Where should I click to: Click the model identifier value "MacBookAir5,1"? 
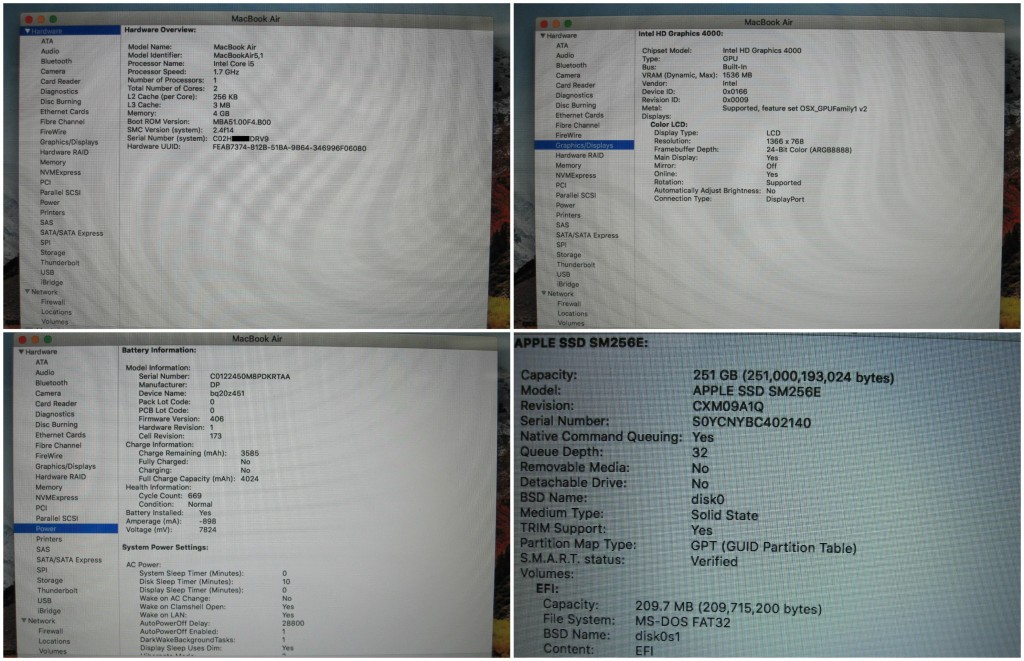click(238, 56)
